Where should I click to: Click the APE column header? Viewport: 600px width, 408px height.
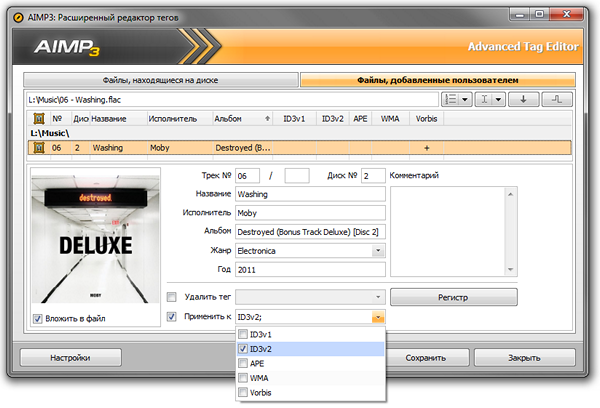(360, 119)
